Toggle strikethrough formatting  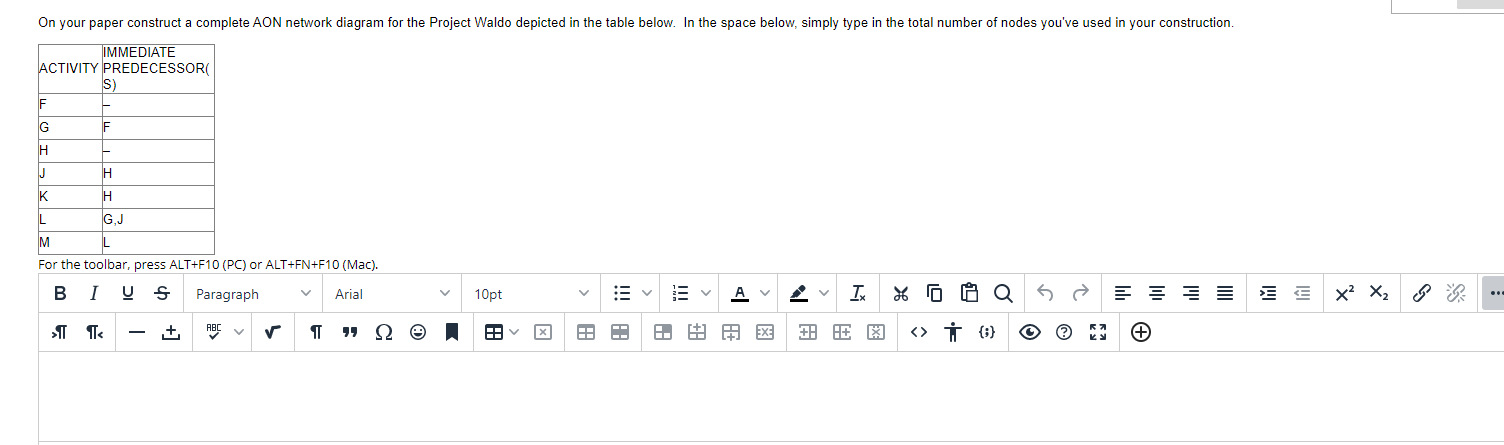tap(162, 294)
